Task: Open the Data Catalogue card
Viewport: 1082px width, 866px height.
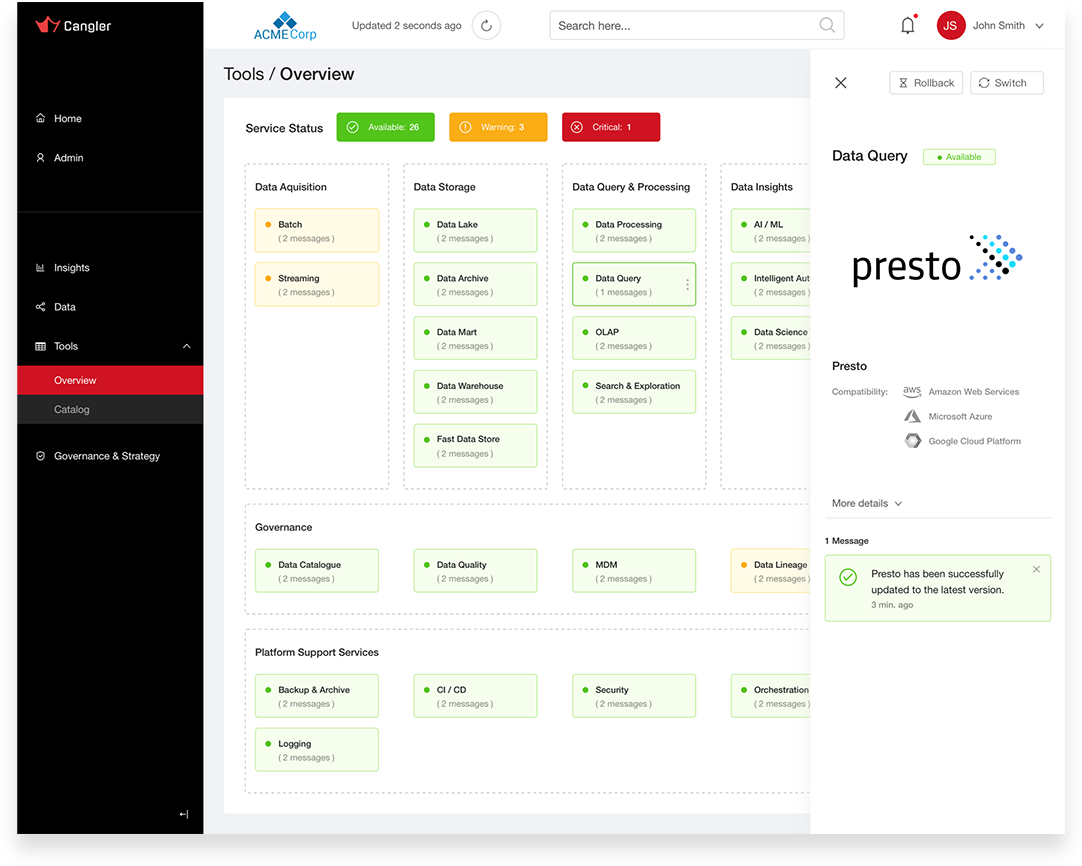Action: pos(317,571)
